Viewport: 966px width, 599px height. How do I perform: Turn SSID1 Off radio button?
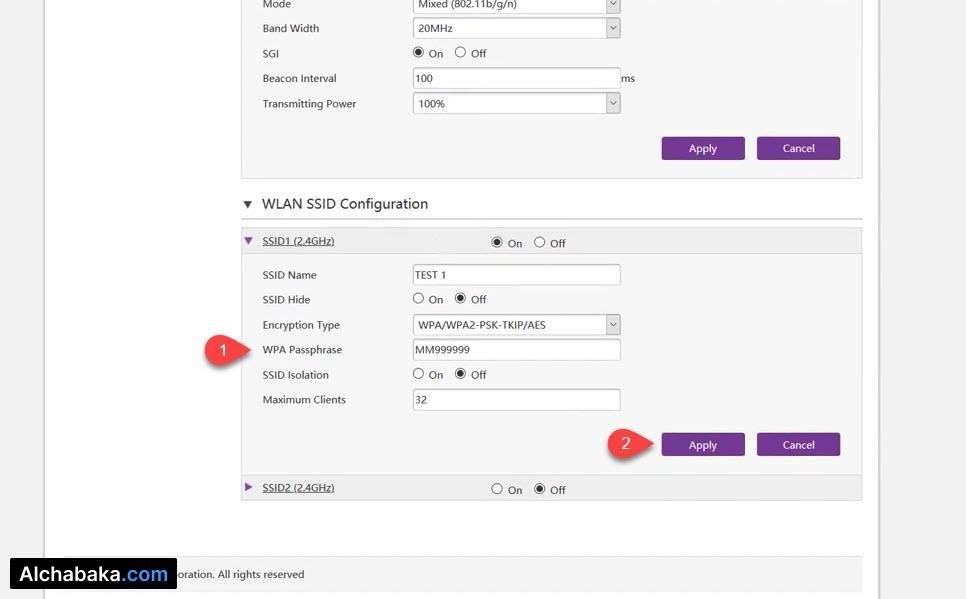pos(540,243)
